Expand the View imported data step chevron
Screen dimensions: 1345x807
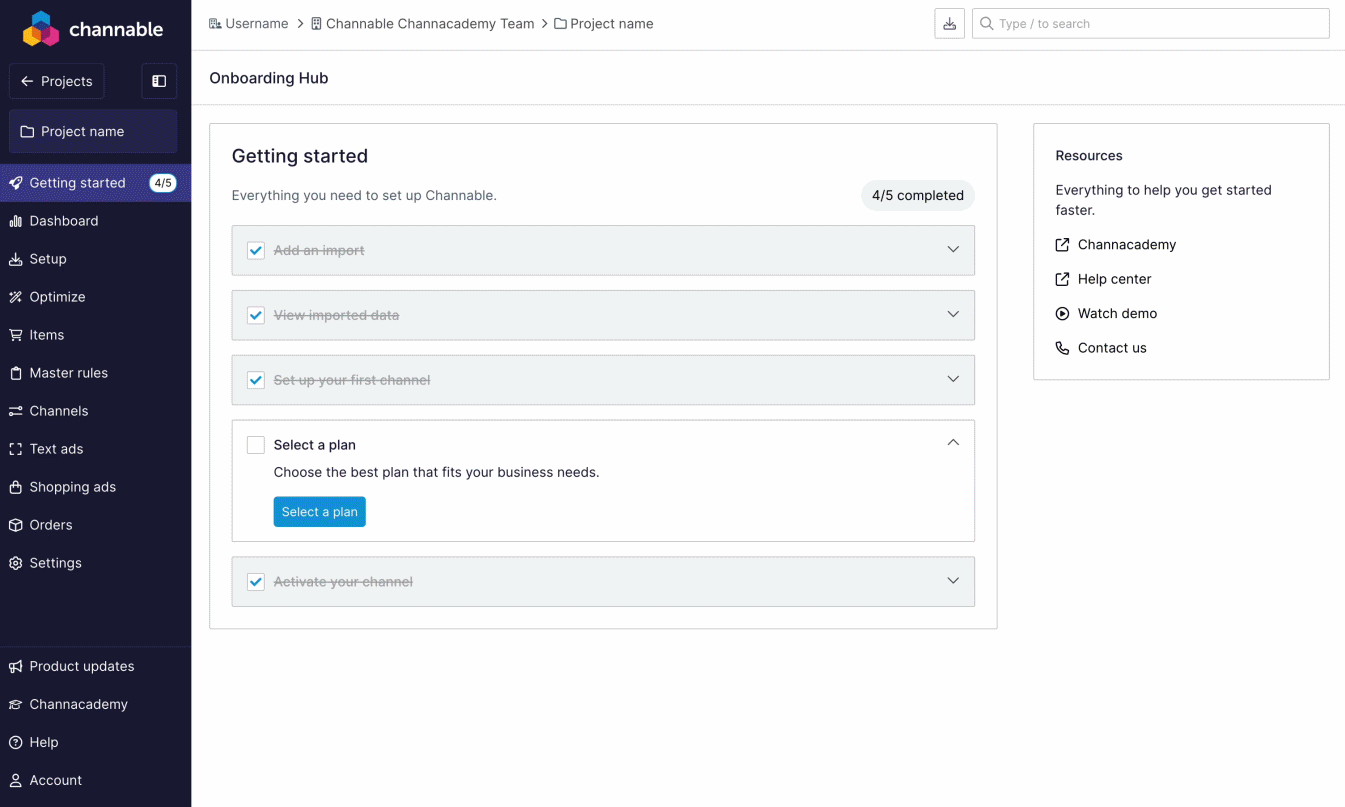pyautogui.click(x=953, y=314)
